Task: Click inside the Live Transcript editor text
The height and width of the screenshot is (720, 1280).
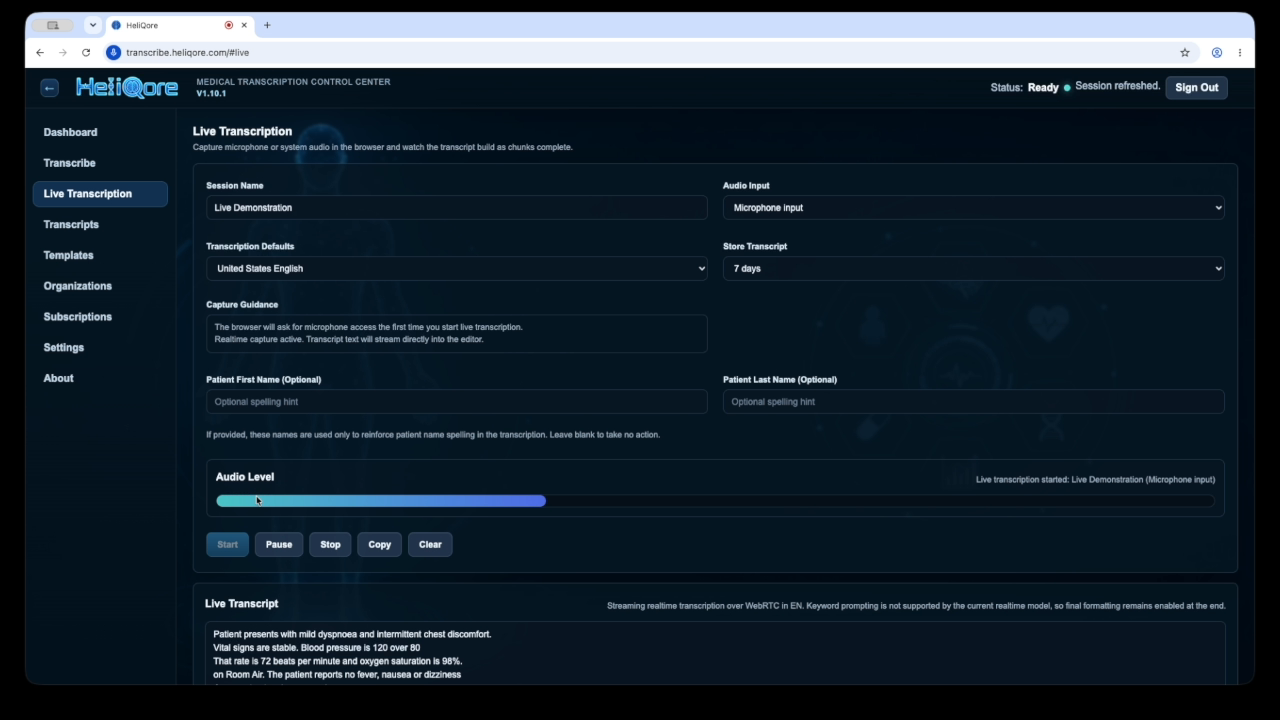Action: pyautogui.click(x=715, y=654)
